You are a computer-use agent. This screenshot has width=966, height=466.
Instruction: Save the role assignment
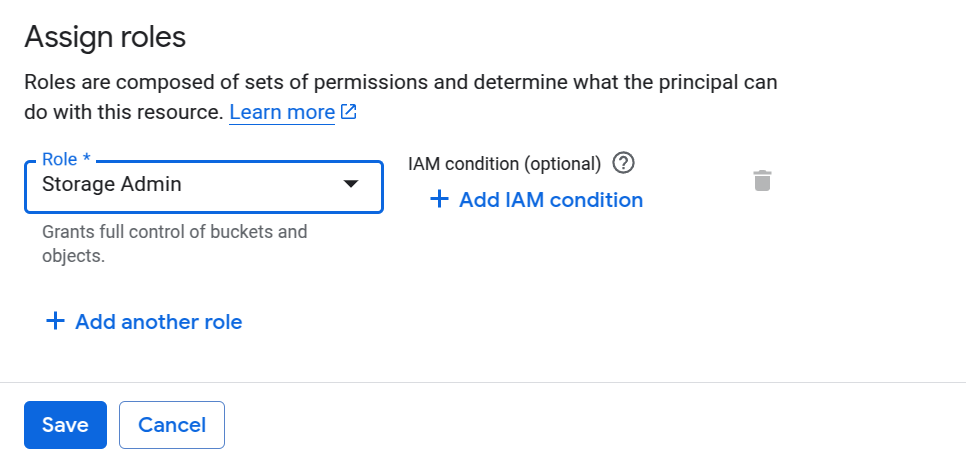(65, 425)
